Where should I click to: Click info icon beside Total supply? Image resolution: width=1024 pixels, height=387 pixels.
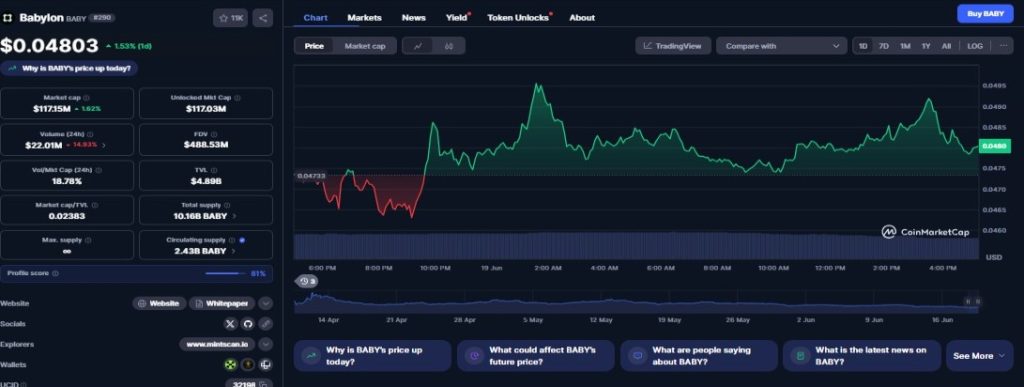[x=227, y=205]
